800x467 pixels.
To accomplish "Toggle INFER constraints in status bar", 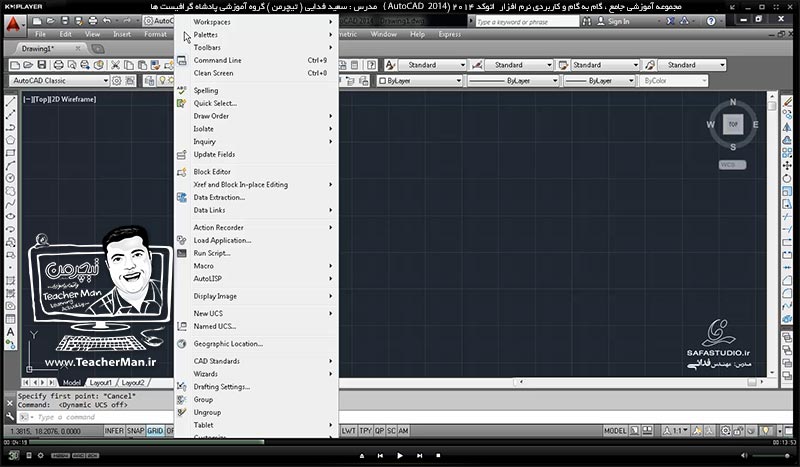I will pyautogui.click(x=114, y=431).
